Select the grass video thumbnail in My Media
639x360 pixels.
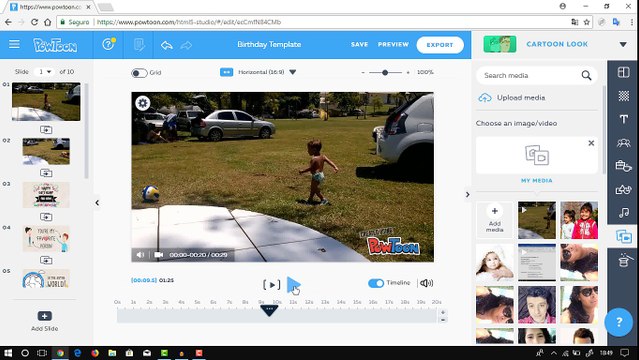pos(537,220)
